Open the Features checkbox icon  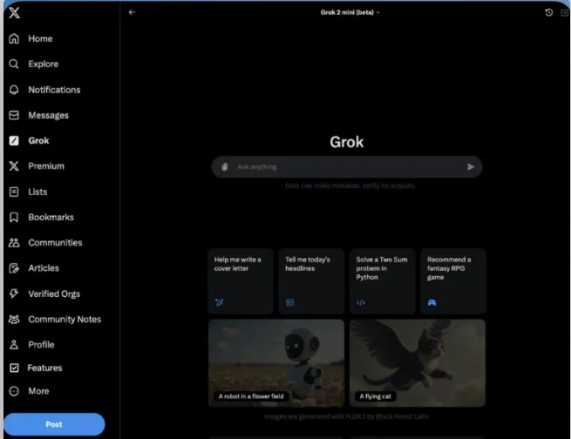[x=14, y=368]
